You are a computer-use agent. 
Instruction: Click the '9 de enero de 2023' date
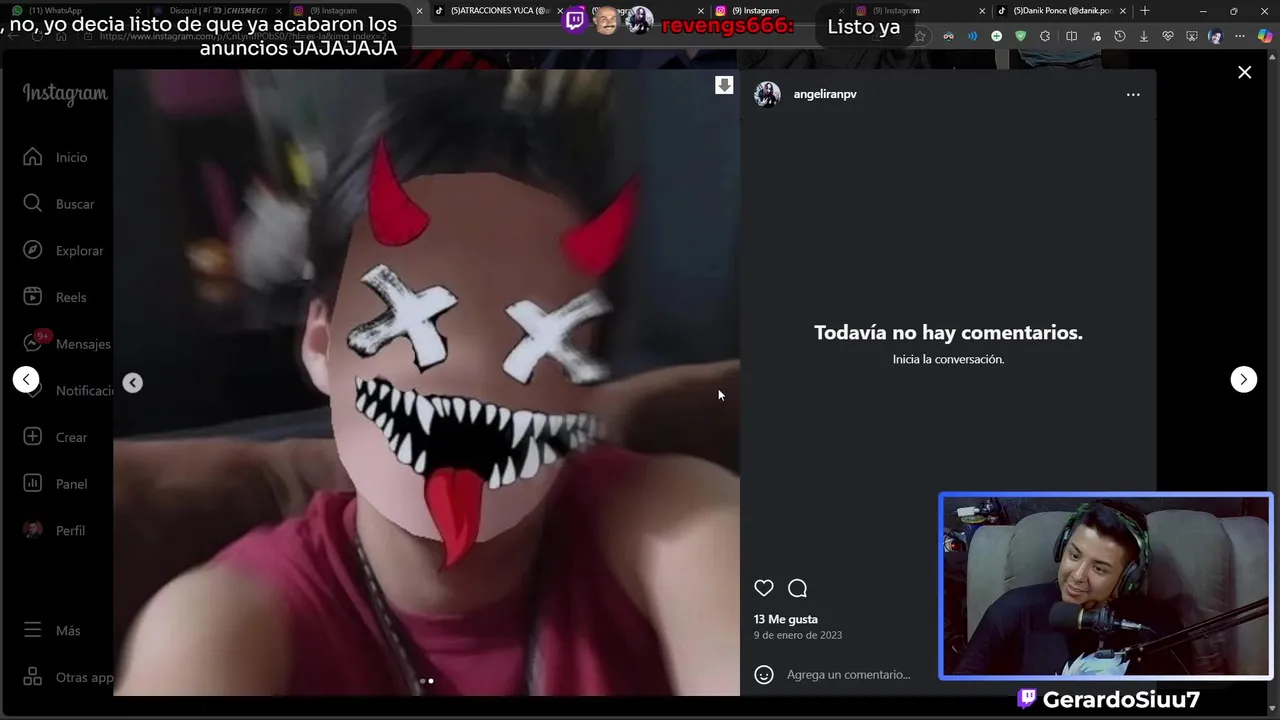click(798, 635)
